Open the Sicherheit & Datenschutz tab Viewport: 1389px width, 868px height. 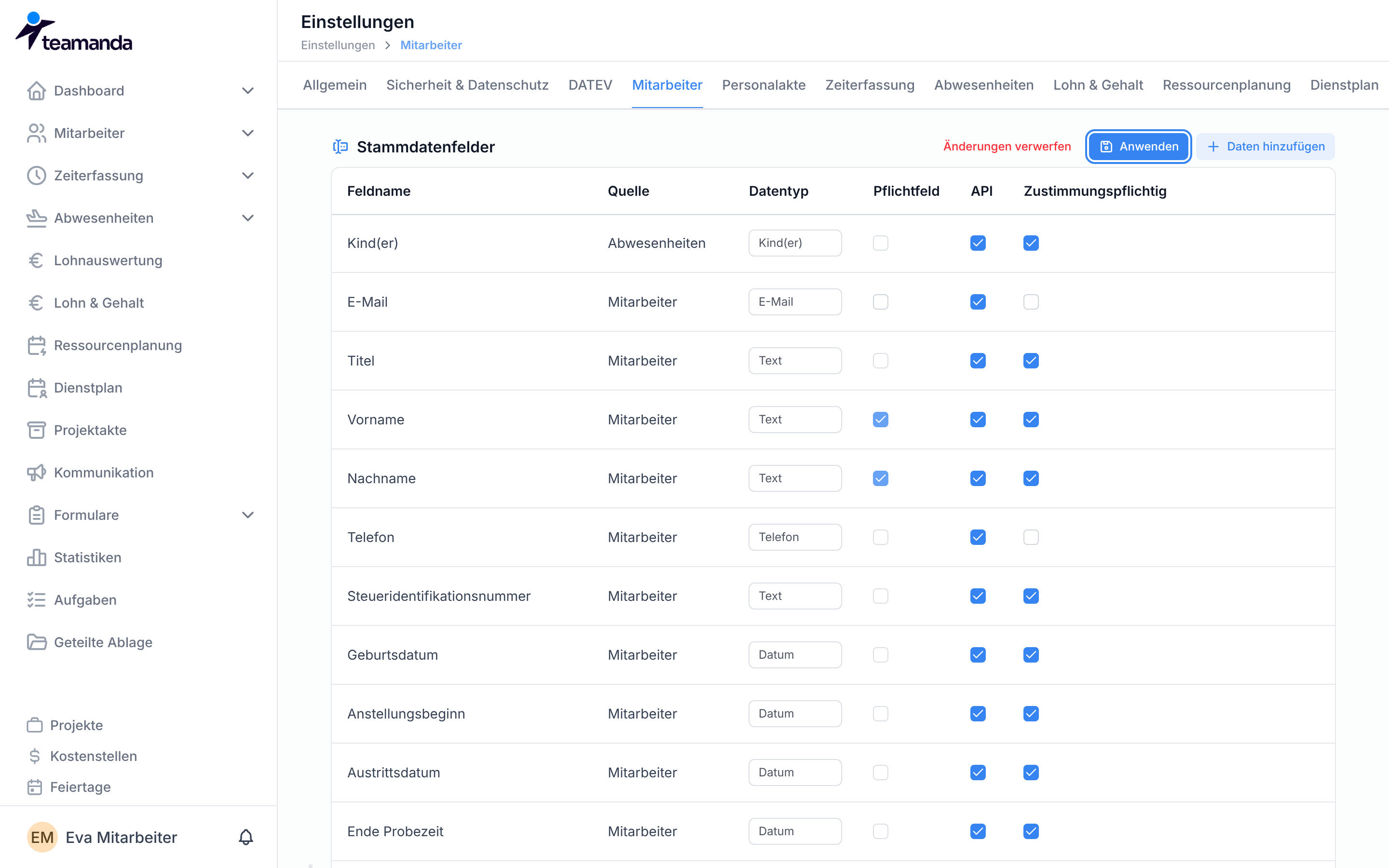coord(467,85)
